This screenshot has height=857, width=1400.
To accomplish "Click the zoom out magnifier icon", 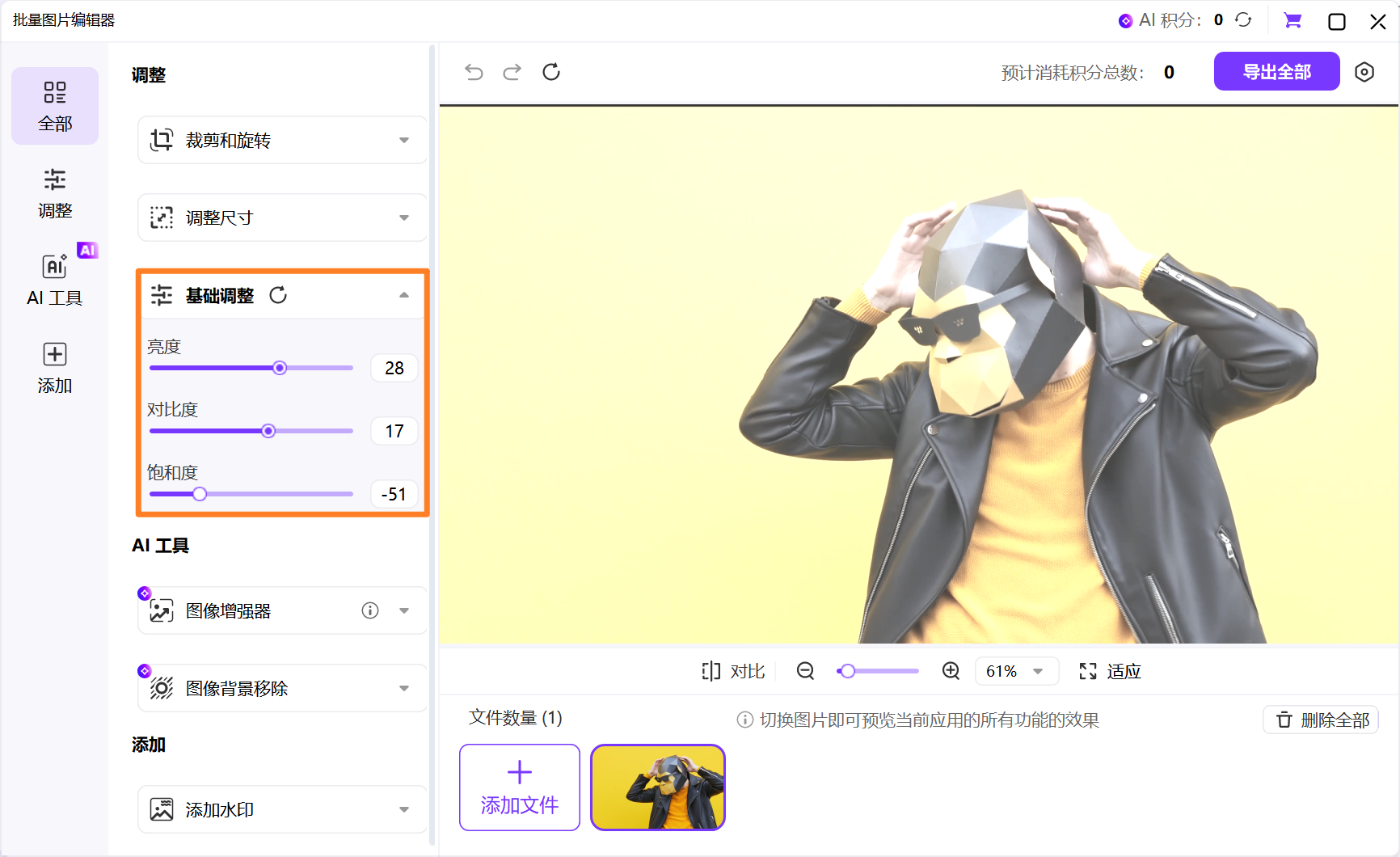I will click(x=805, y=671).
